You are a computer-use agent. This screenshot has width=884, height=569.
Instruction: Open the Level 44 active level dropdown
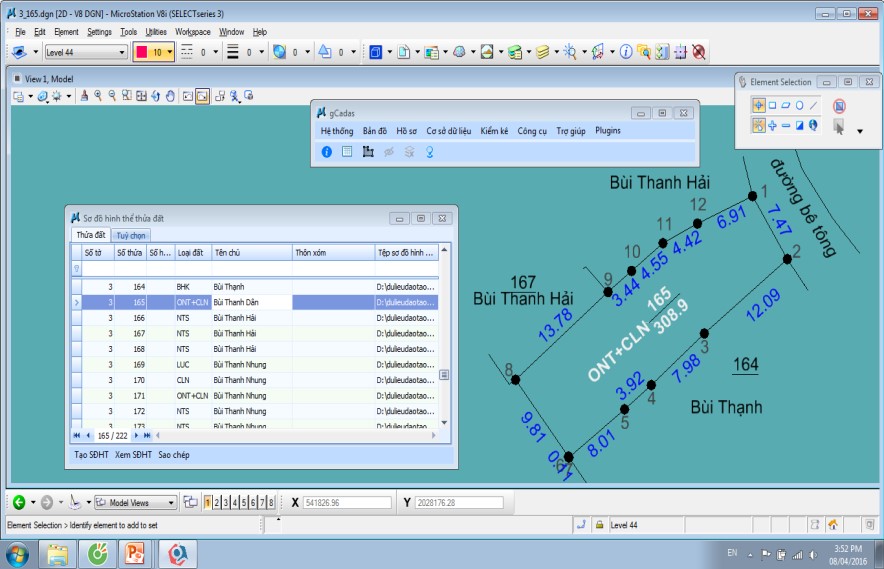(123, 52)
